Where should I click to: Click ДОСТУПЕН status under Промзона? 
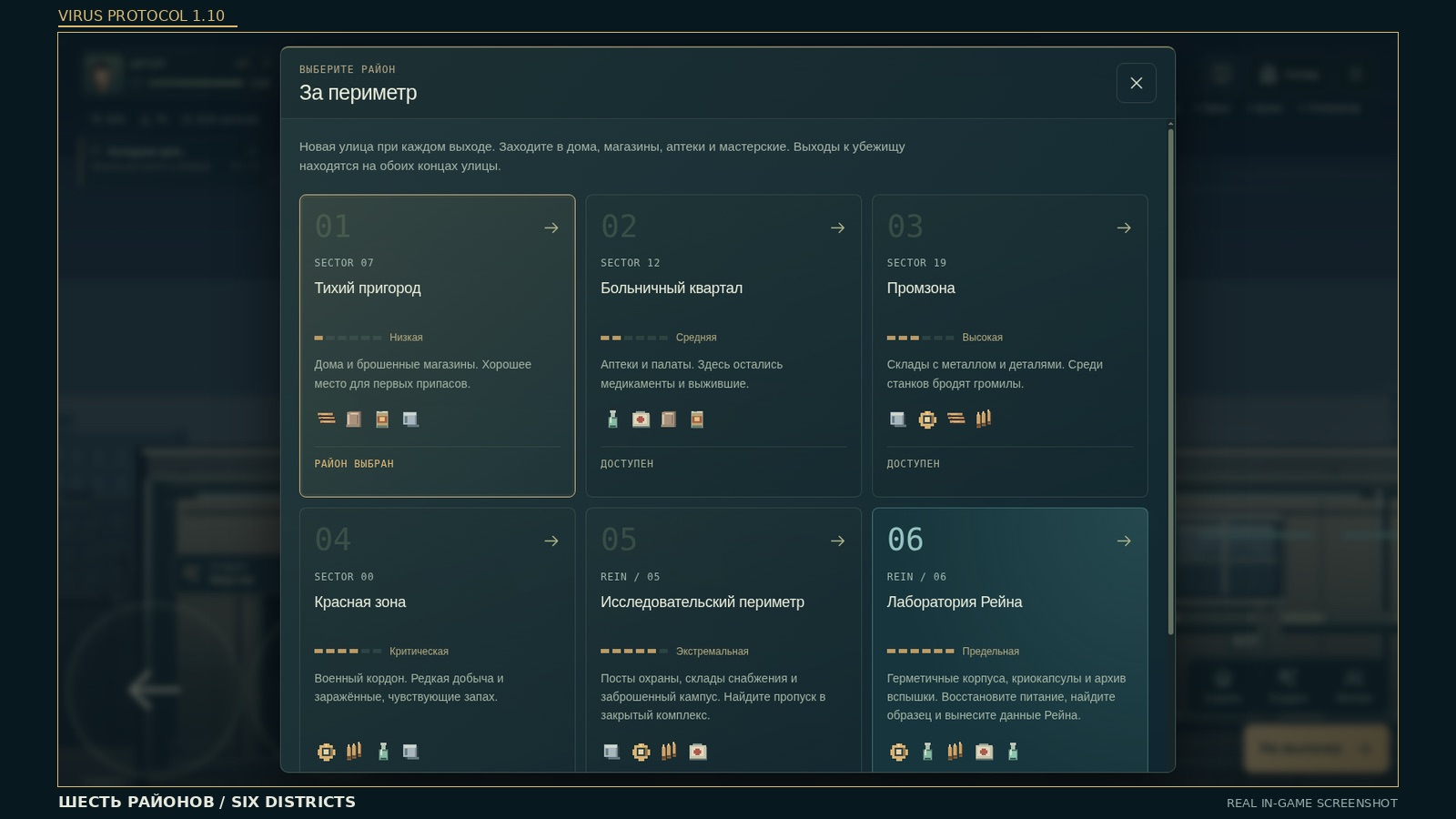tap(914, 464)
